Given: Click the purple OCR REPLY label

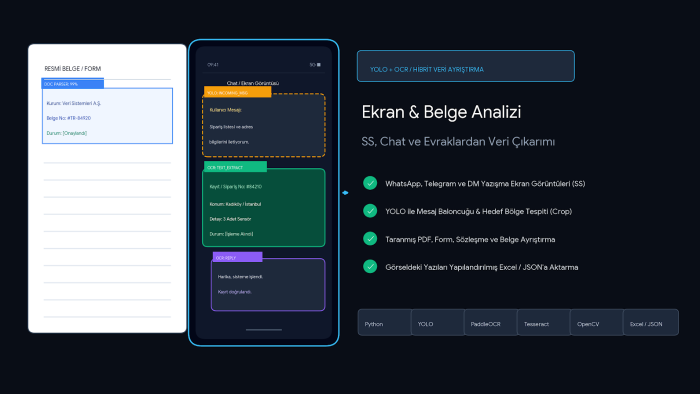Looking at the screenshot, I should click(237, 257).
